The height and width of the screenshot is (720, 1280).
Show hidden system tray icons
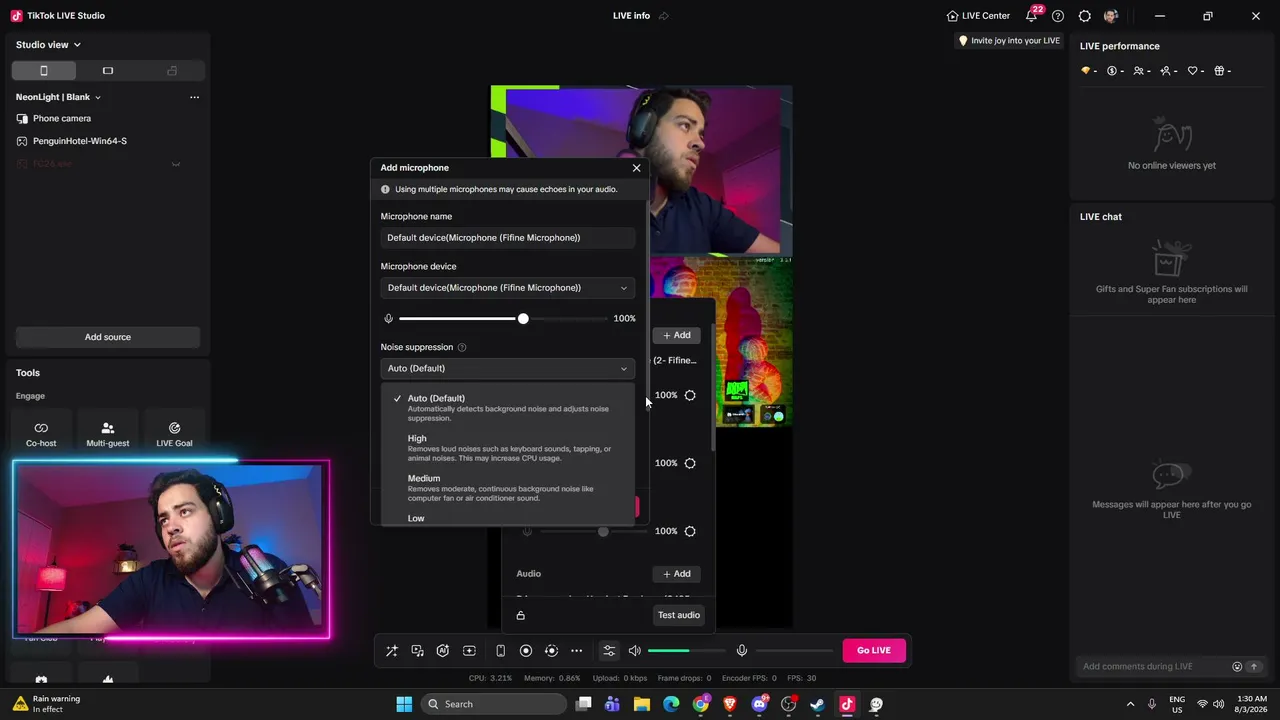pyautogui.click(x=1131, y=704)
